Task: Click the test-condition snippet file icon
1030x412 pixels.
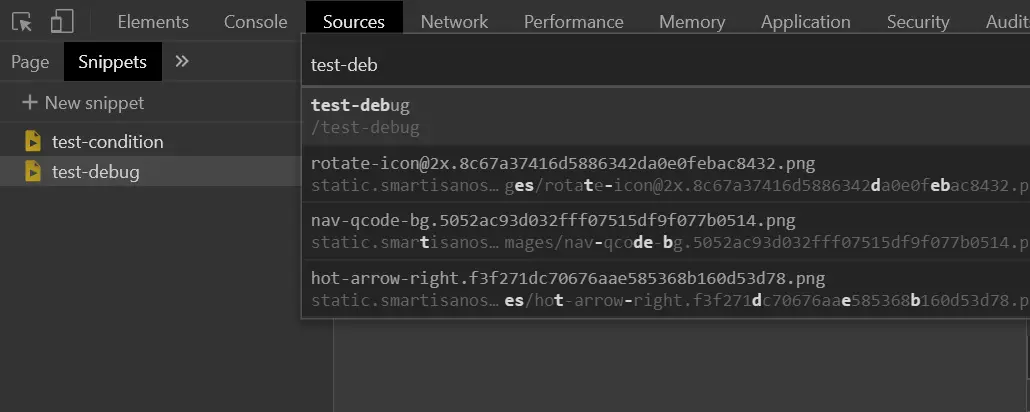Action: 33,141
